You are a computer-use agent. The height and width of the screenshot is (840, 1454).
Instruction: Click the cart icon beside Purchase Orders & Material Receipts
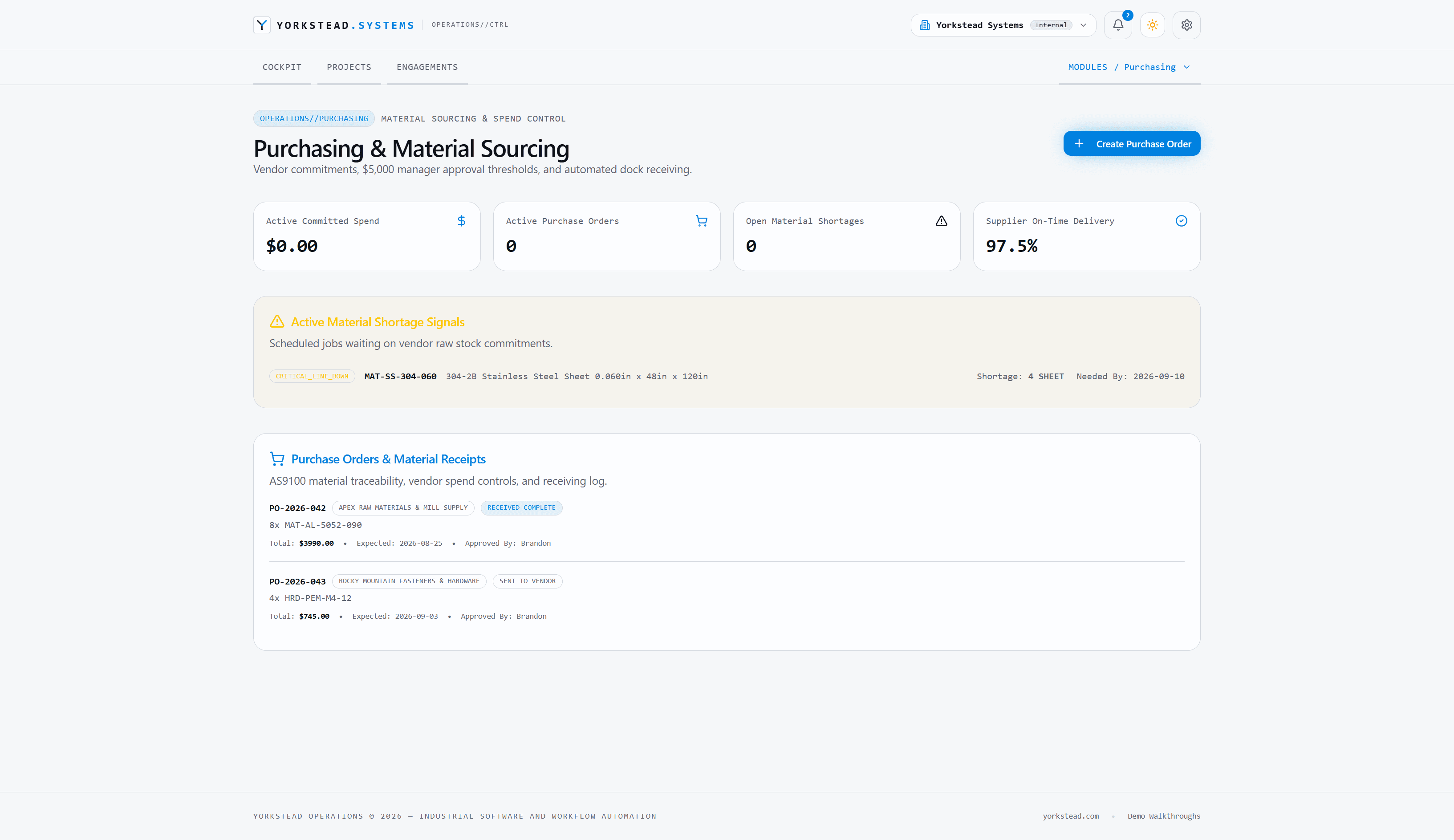tap(277, 459)
